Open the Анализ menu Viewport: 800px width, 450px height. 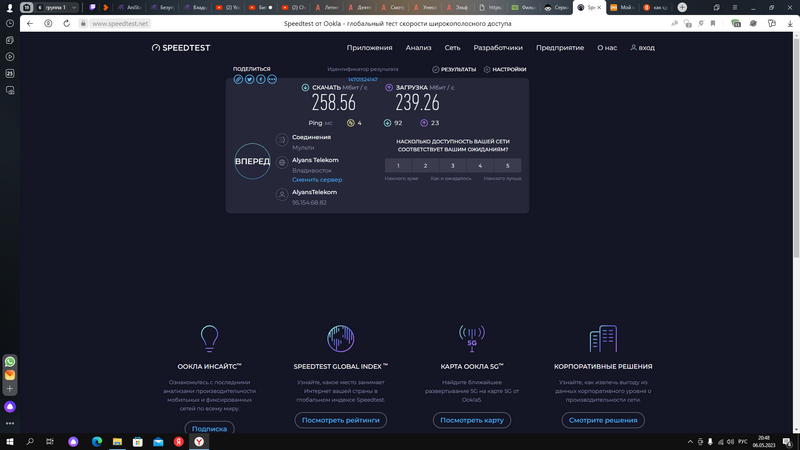click(x=418, y=47)
